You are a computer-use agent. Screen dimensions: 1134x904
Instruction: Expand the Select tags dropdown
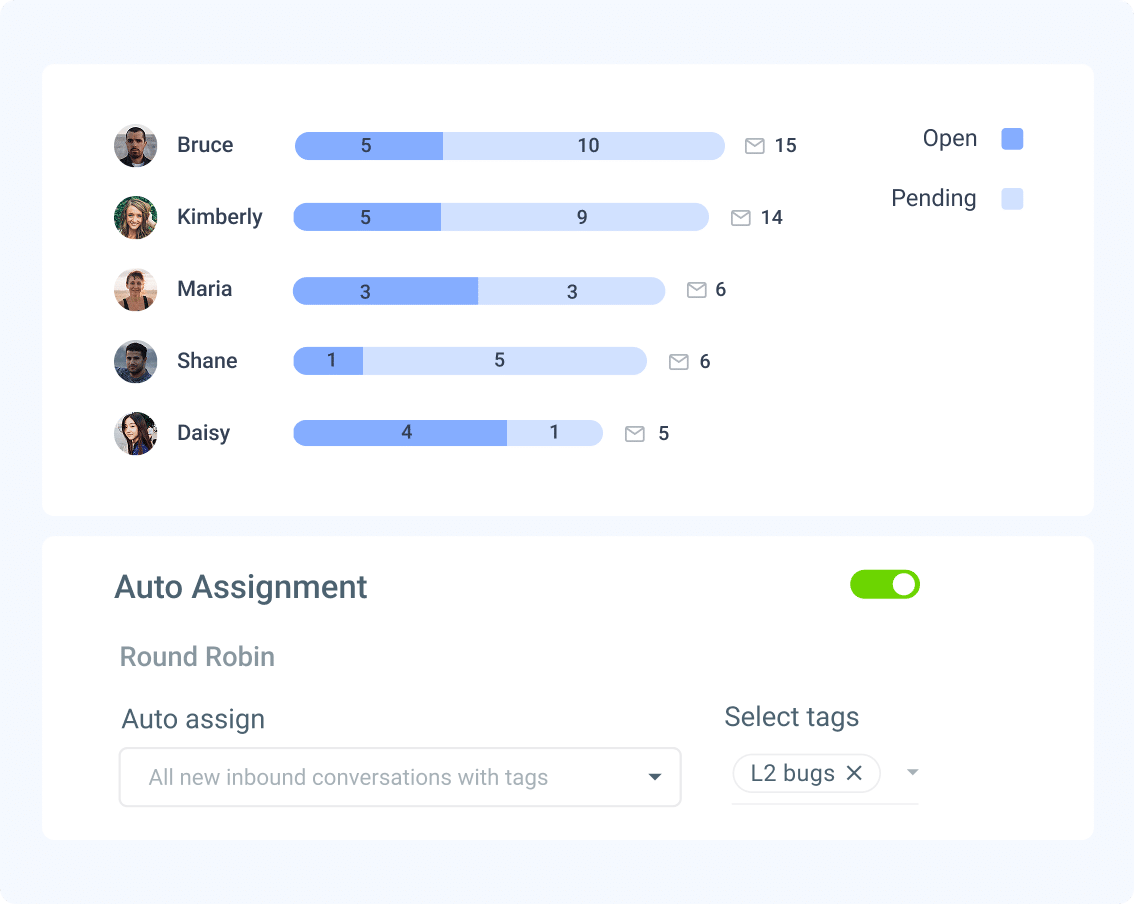pyautogui.click(x=911, y=772)
